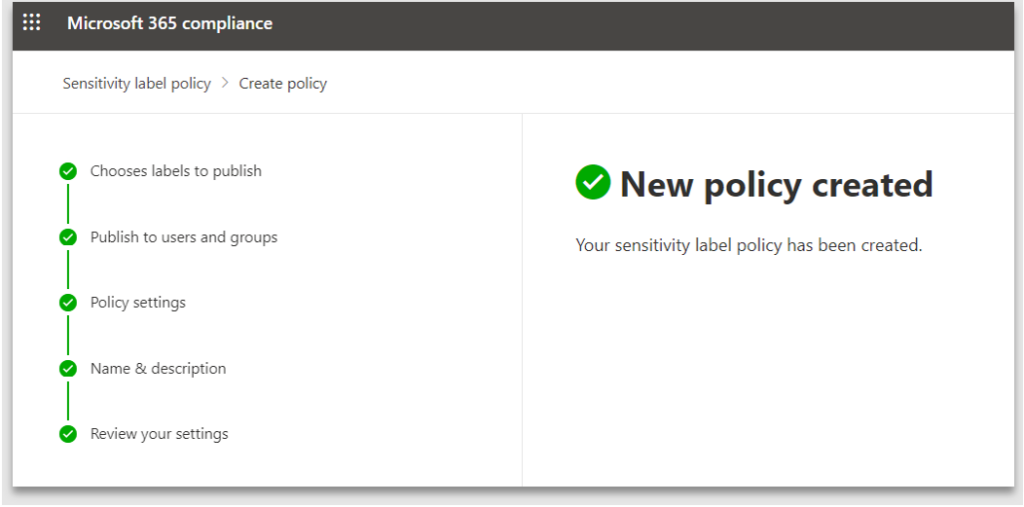
Task: Click green checkmark beside Publish to users and groups
Action: tap(68, 237)
